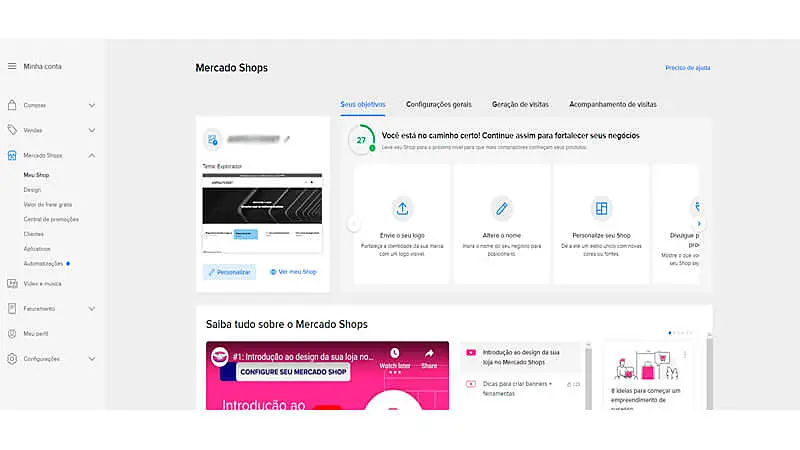The height and width of the screenshot is (450, 800).
Task: Open the Meu perfil sidebar link
Action: tap(36, 334)
